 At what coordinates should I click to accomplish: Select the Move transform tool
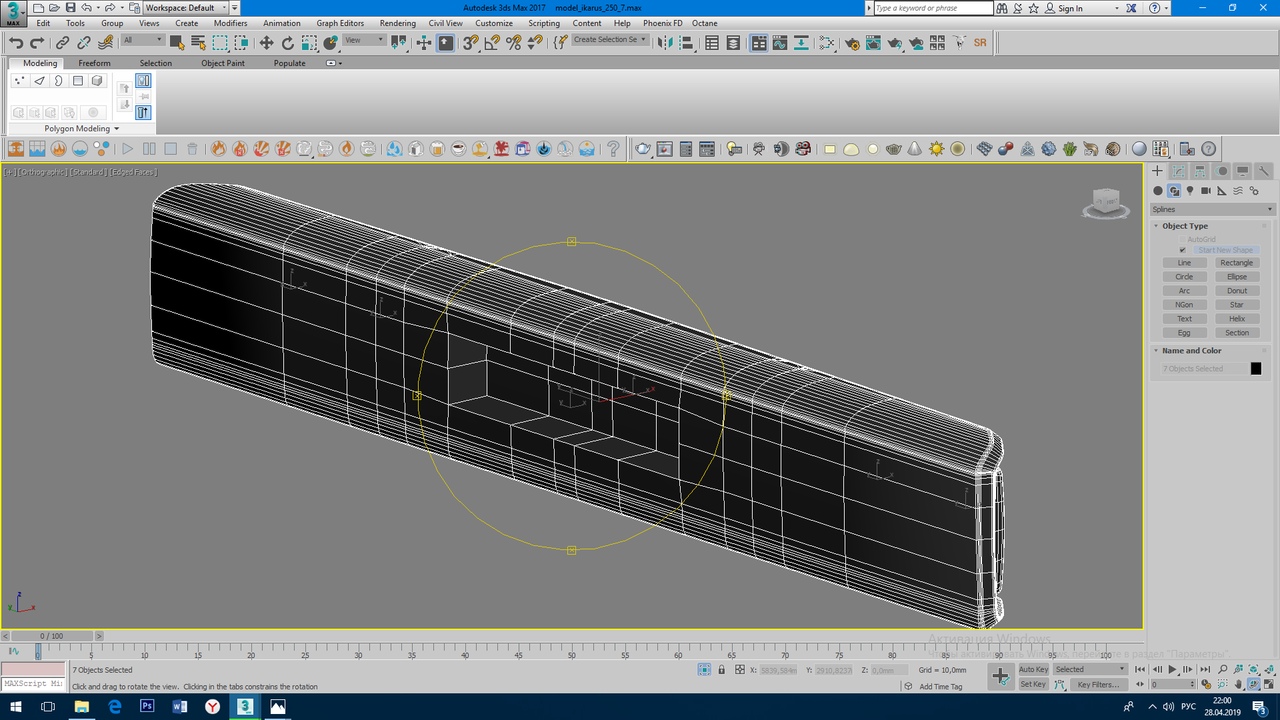pyautogui.click(x=266, y=43)
